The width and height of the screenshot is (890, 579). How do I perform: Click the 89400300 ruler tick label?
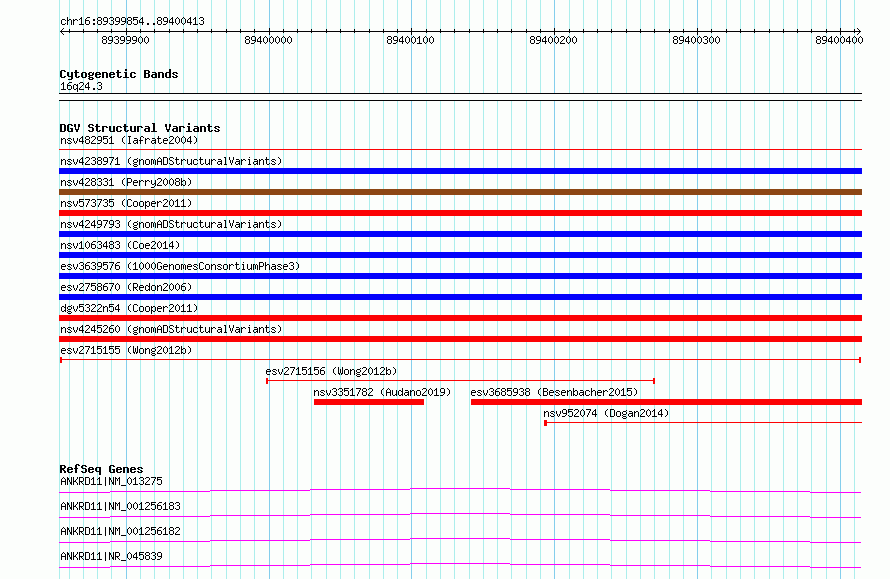(696, 40)
